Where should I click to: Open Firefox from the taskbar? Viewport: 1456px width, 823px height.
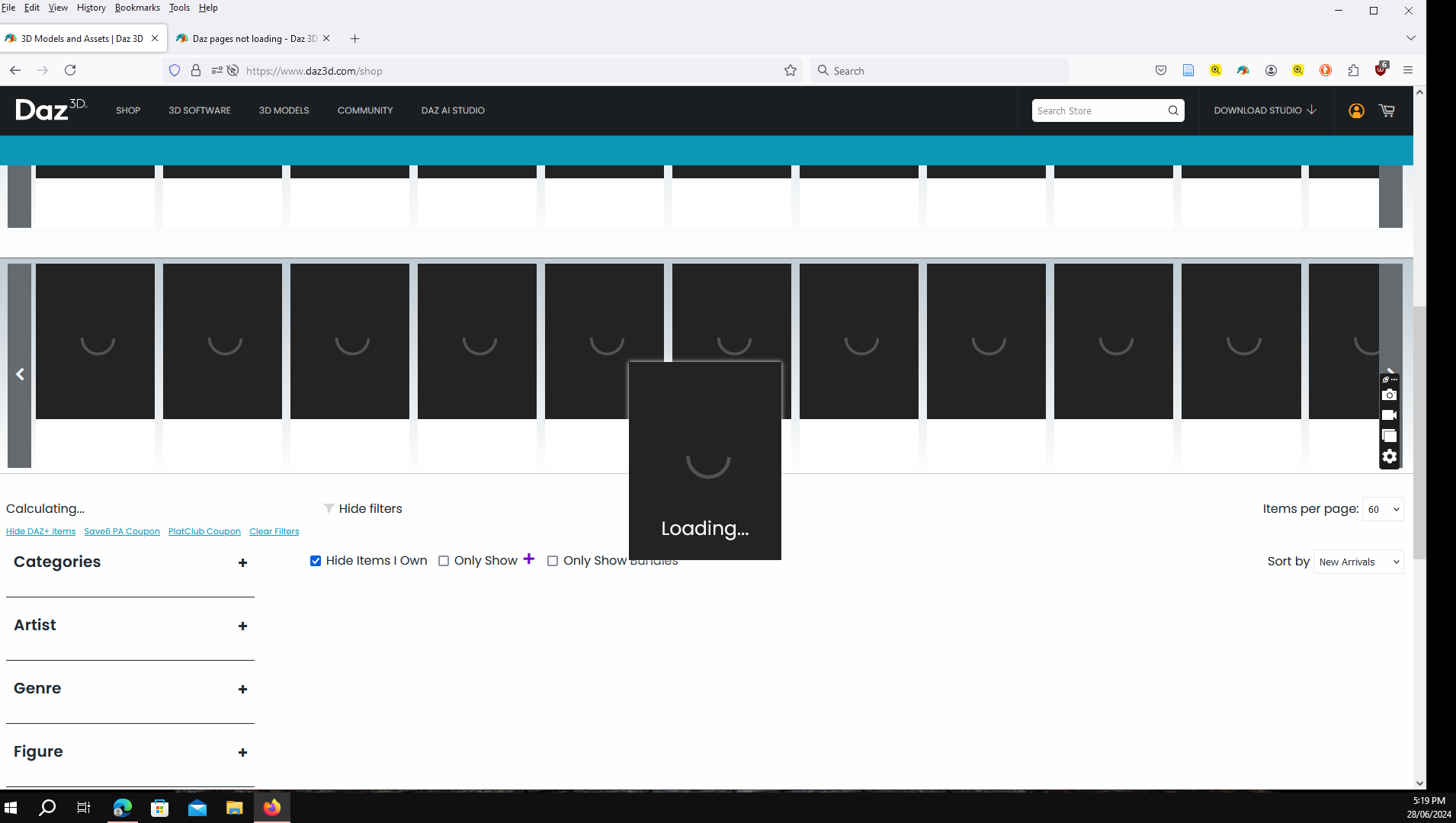[271, 808]
